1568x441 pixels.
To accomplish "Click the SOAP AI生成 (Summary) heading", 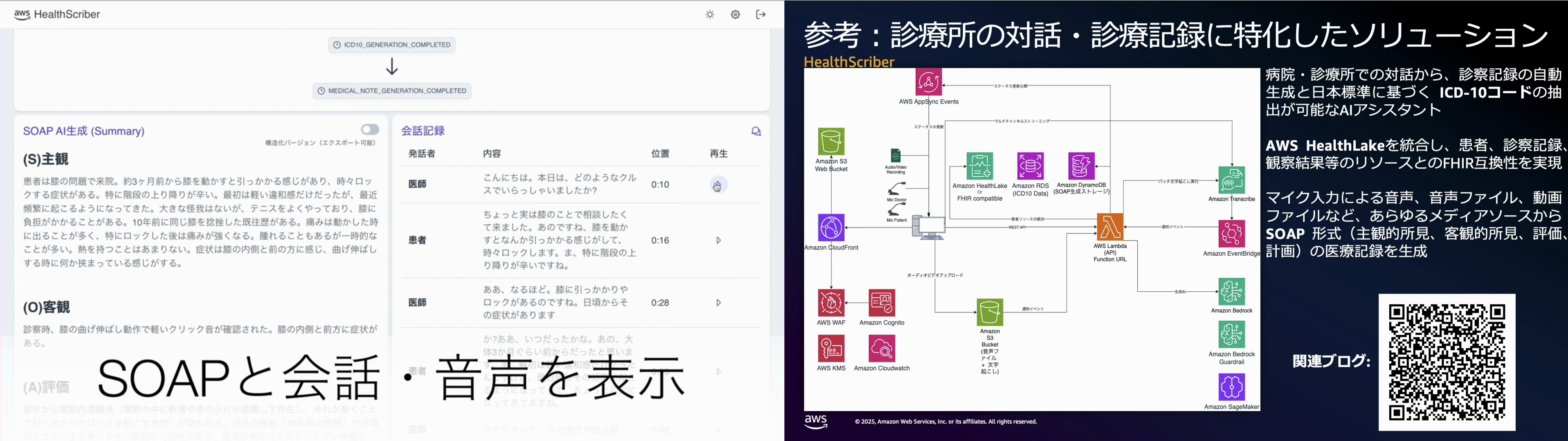I will [x=84, y=131].
